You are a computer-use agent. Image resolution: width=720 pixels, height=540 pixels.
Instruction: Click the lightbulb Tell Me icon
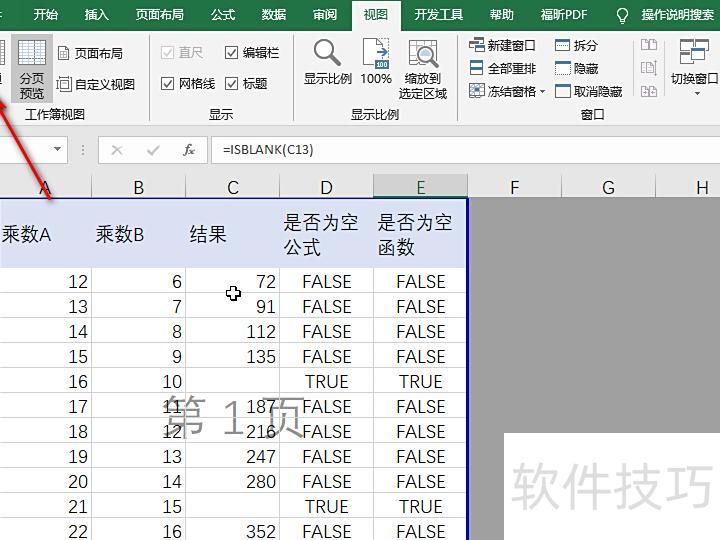[622, 15]
